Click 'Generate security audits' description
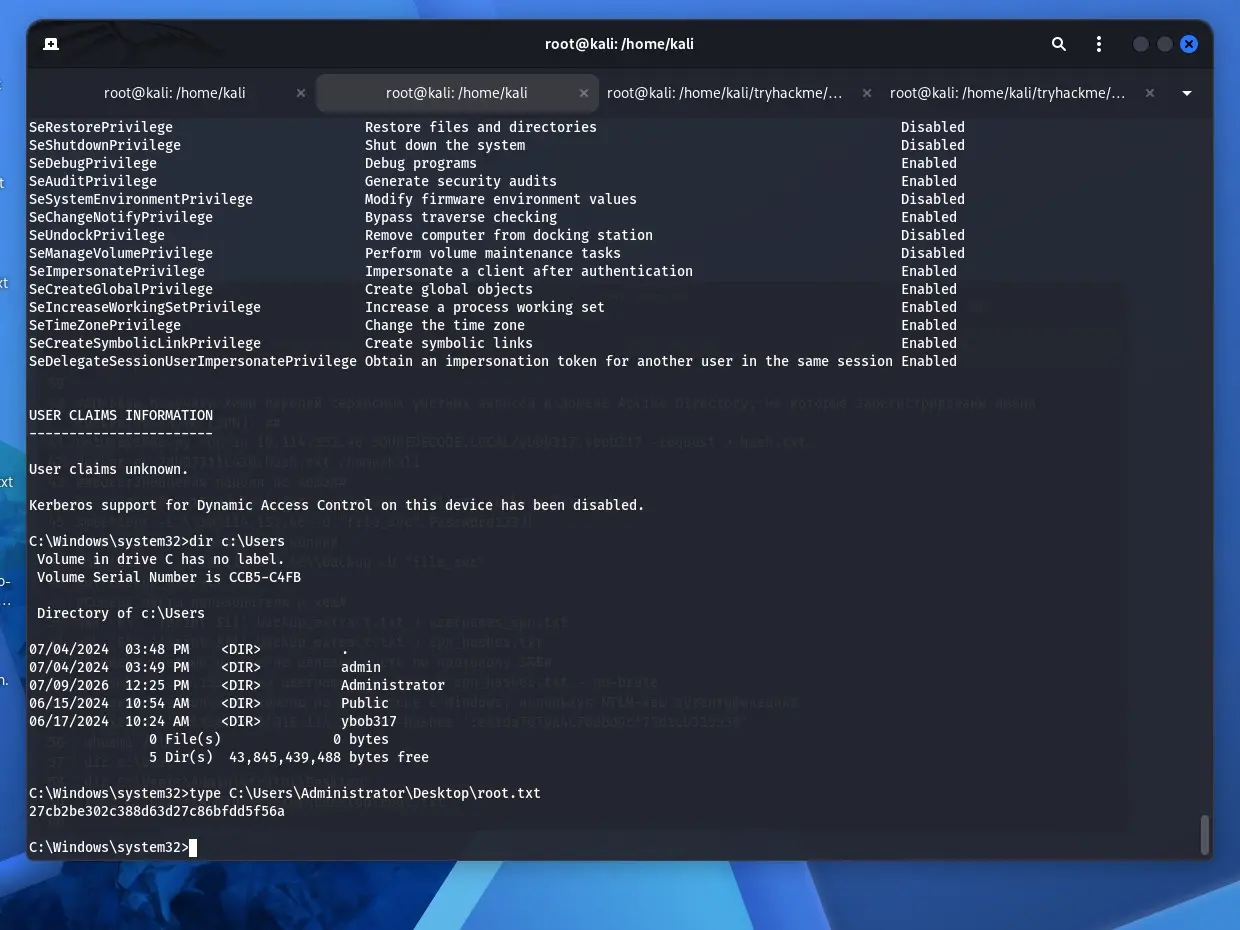 click(461, 181)
